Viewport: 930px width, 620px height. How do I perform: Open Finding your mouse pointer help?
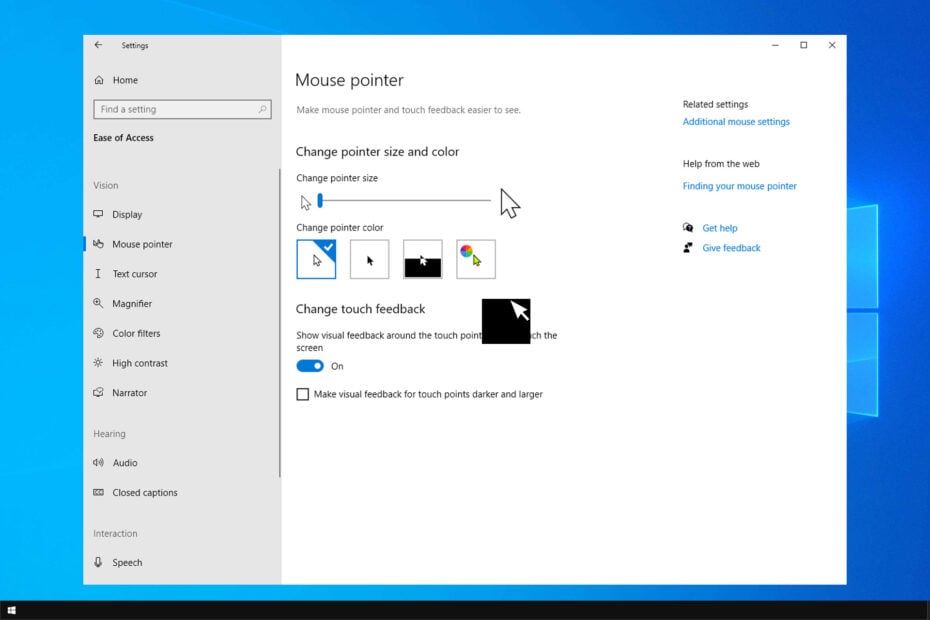pos(740,186)
